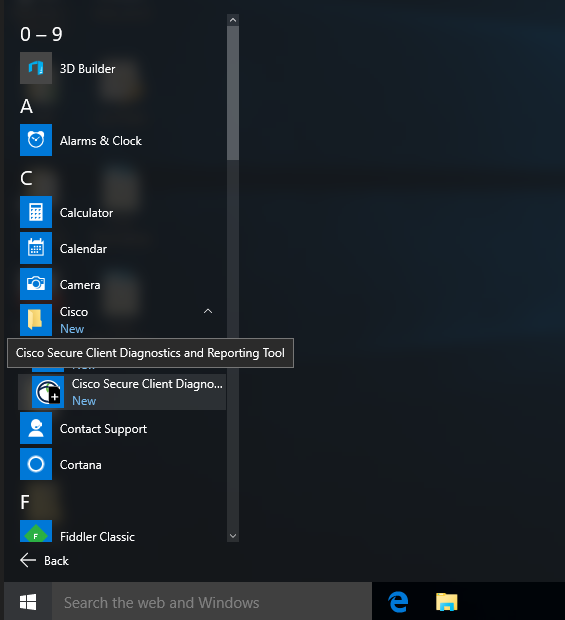Image resolution: width=565 pixels, height=620 pixels.
Task: Open Contact Support icon
Action: click(36, 428)
